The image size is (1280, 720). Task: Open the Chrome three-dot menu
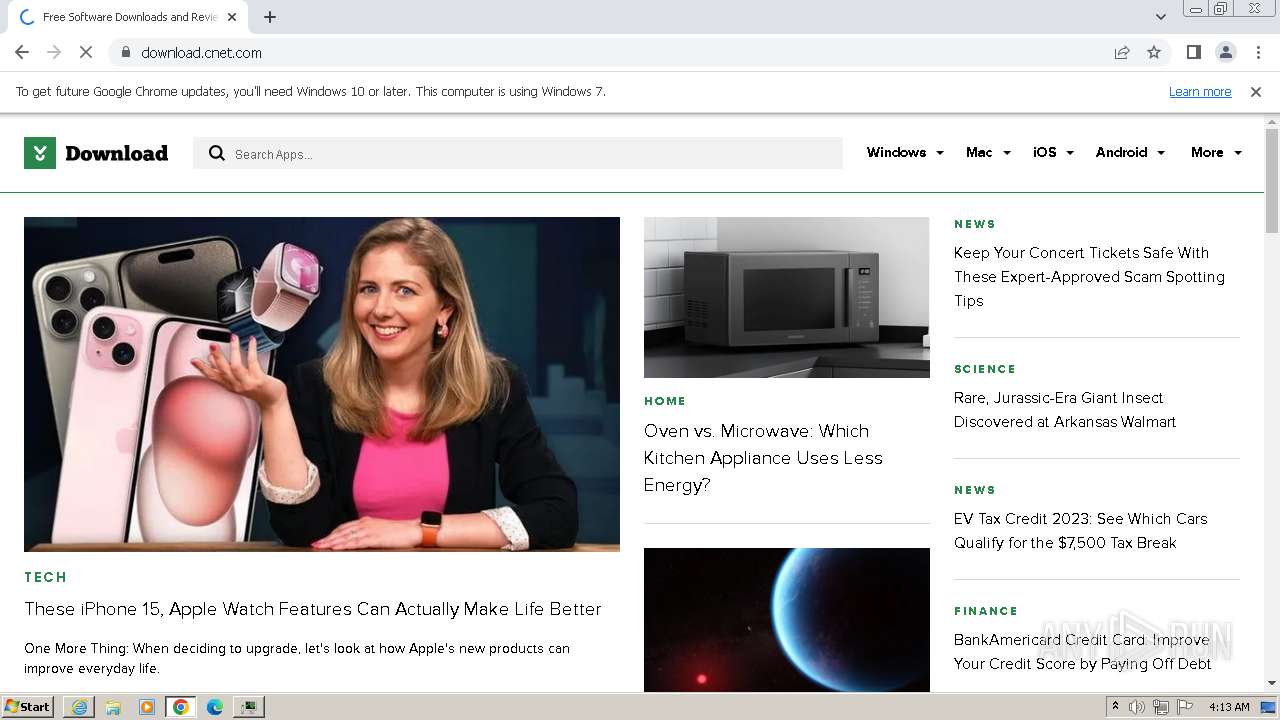[x=1258, y=52]
